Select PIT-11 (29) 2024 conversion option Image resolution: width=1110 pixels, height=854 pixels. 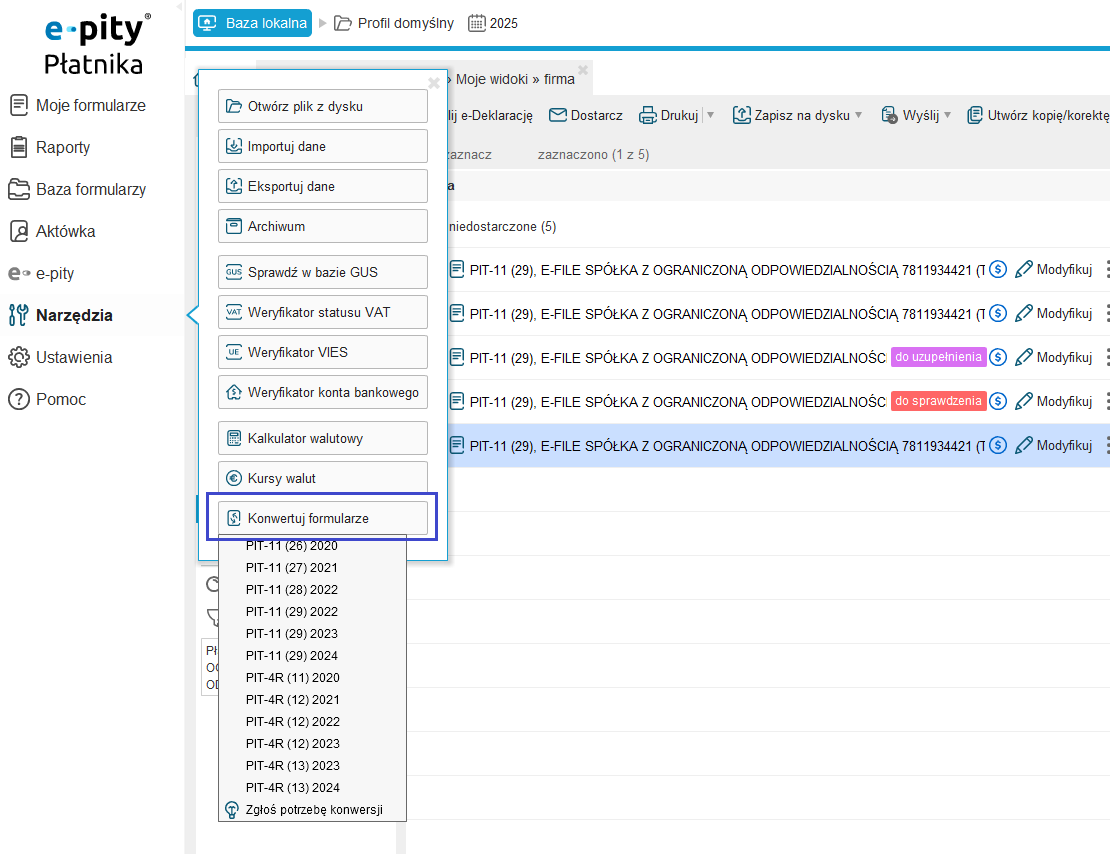pyautogui.click(x=292, y=656)
